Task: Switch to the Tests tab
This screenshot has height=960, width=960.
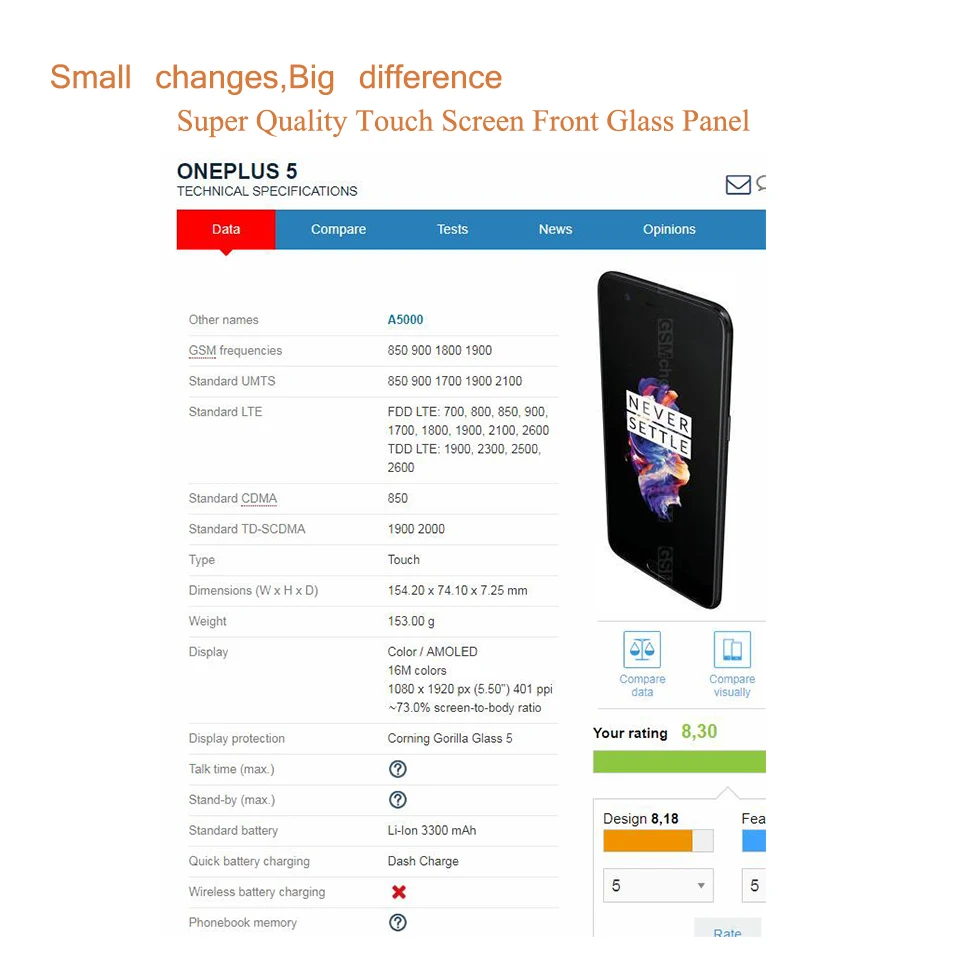Action: point(452,230)
